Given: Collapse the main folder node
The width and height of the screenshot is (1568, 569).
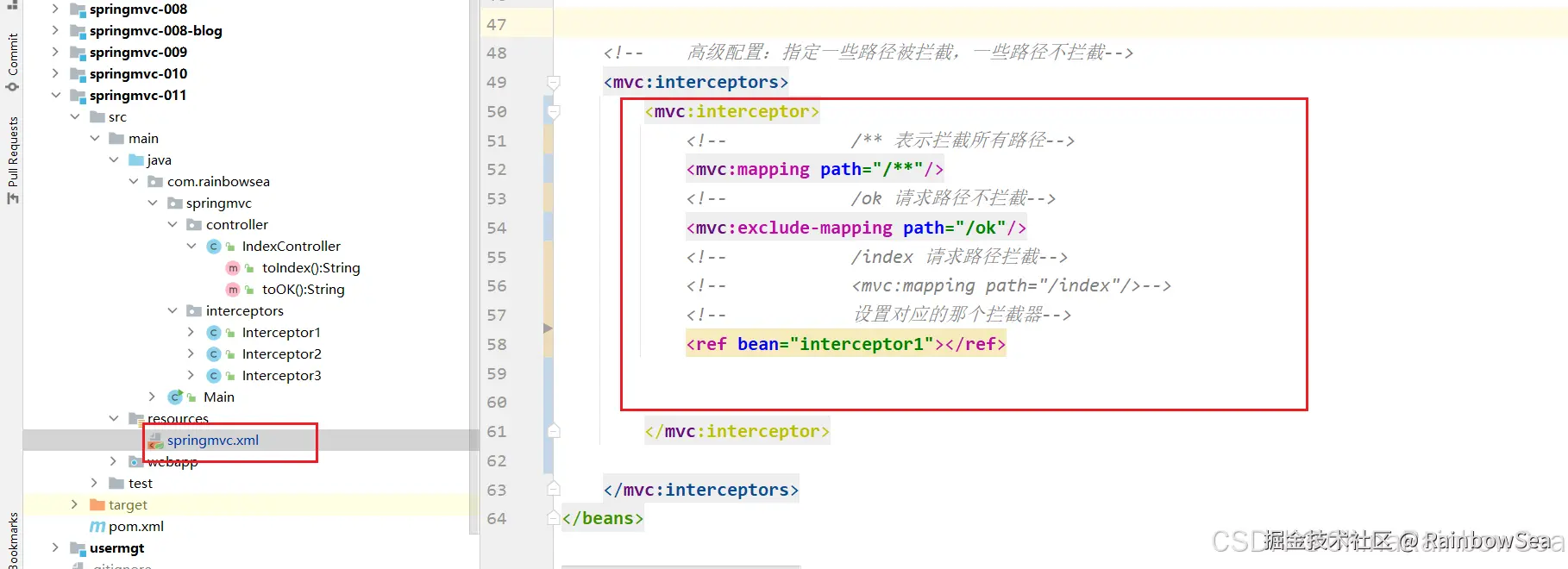Looking at the screenshot, I should tap(95, 139).
